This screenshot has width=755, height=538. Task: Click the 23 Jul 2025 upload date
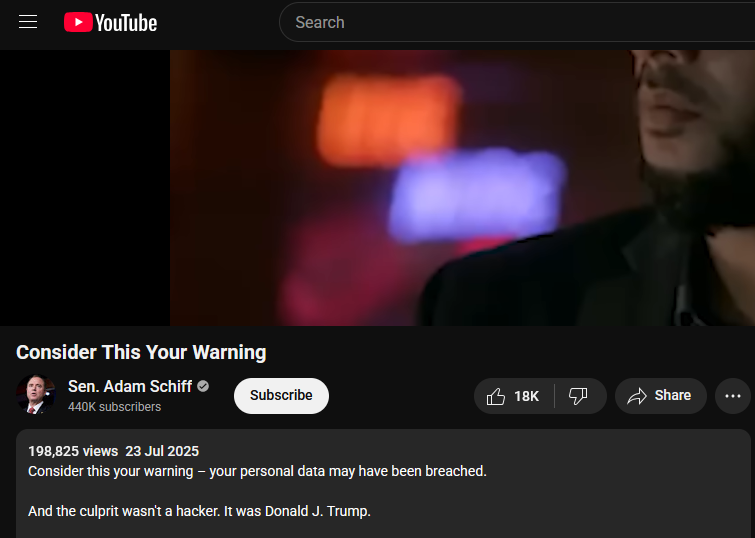click(162, 451)
